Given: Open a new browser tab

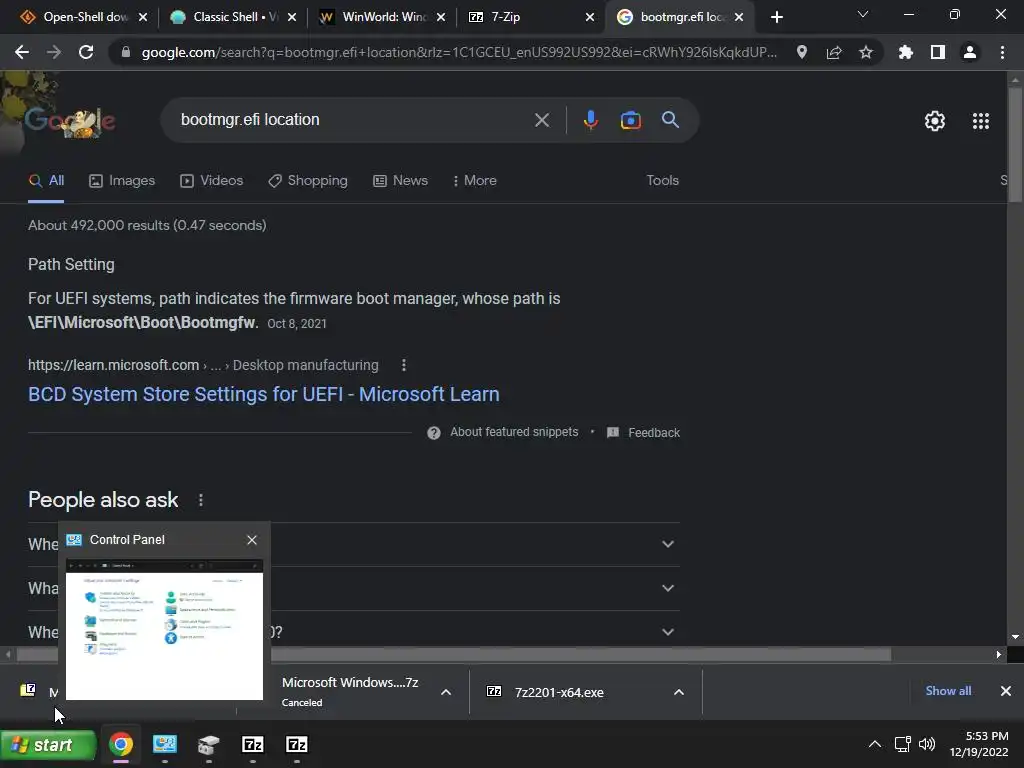Looking at the screenshot, I should tap(776, 17).
